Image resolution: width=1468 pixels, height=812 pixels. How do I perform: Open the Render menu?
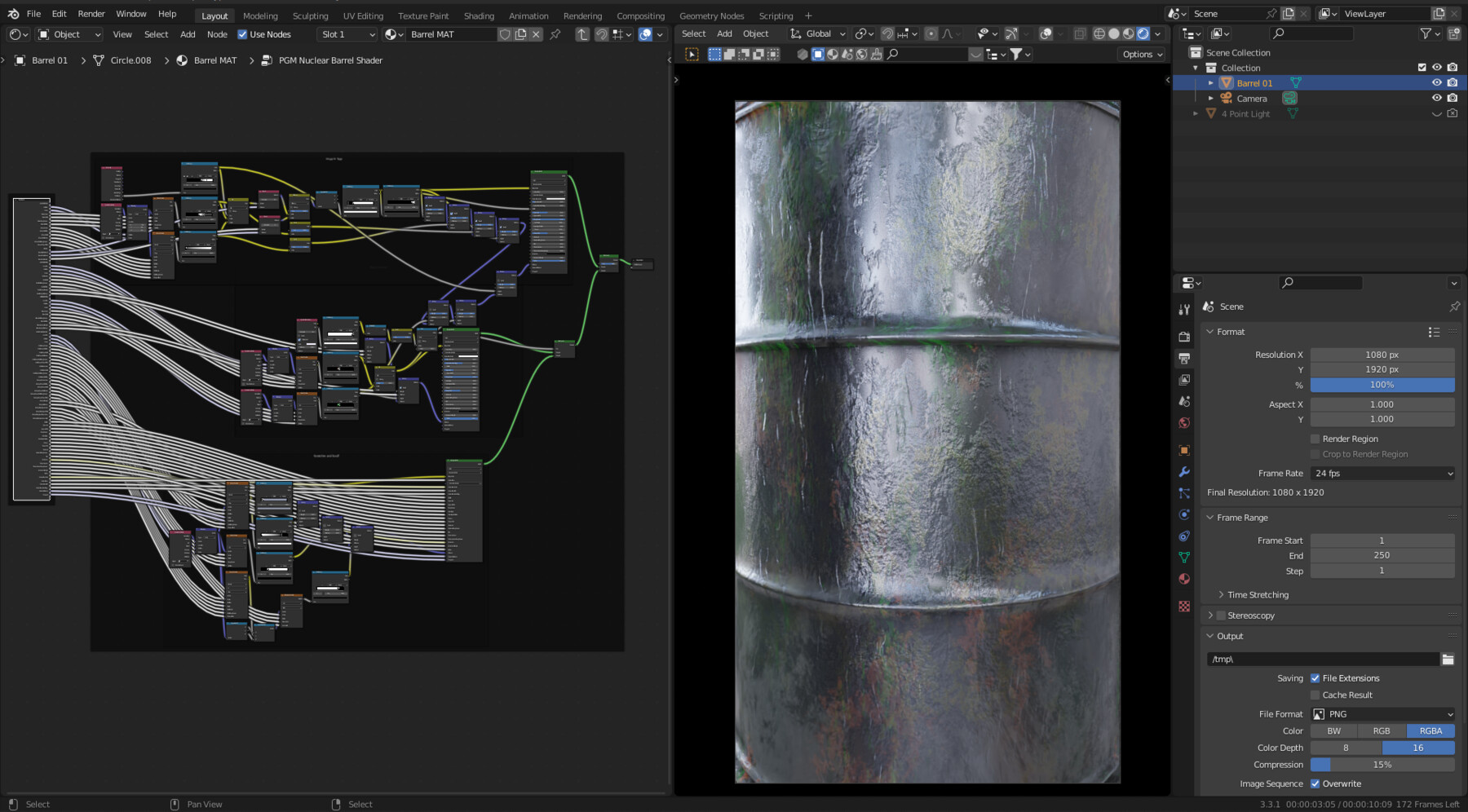pyautogui.click(x=91, y=13)
